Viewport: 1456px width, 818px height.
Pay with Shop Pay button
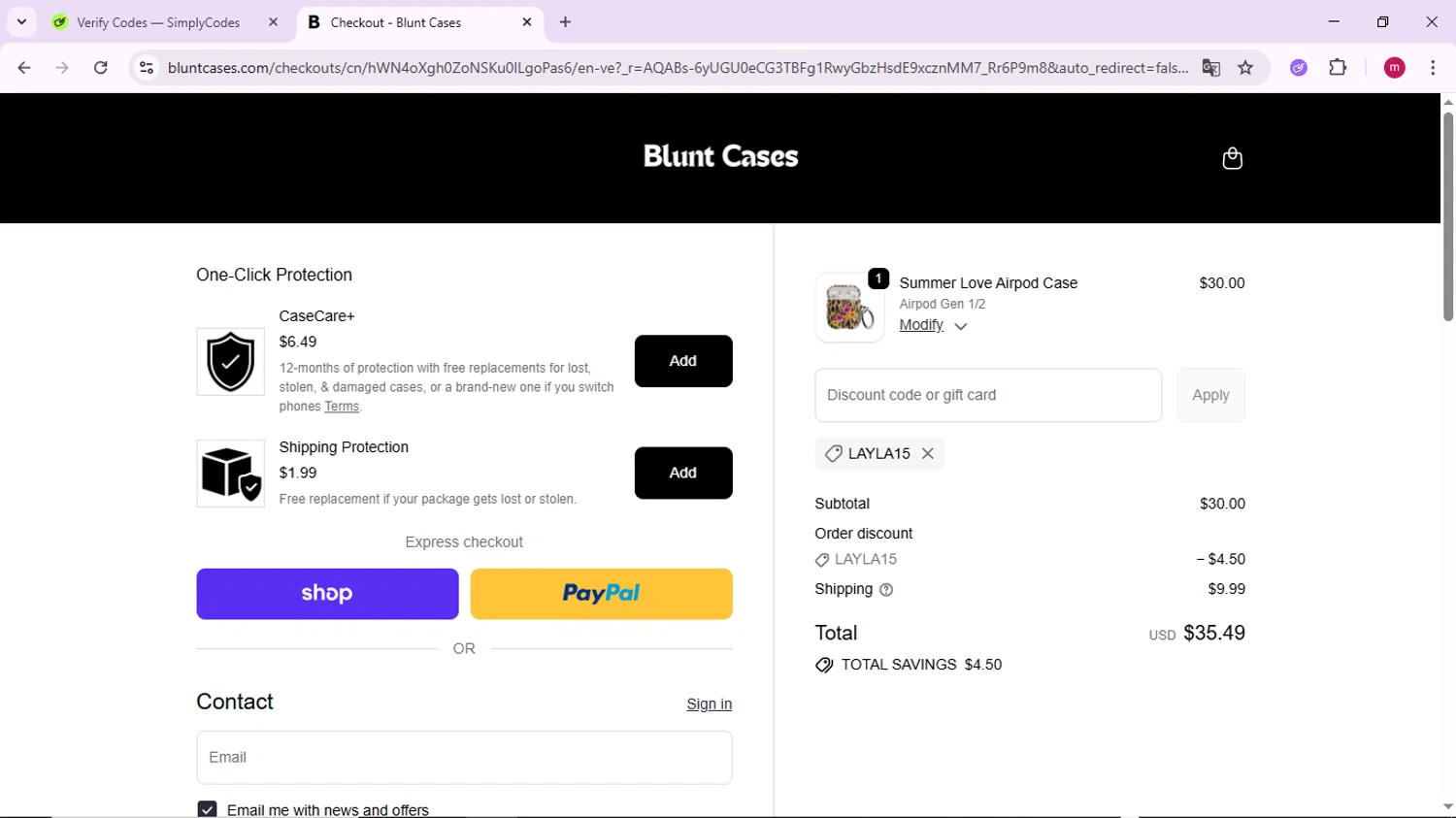[x=327, y=594]
